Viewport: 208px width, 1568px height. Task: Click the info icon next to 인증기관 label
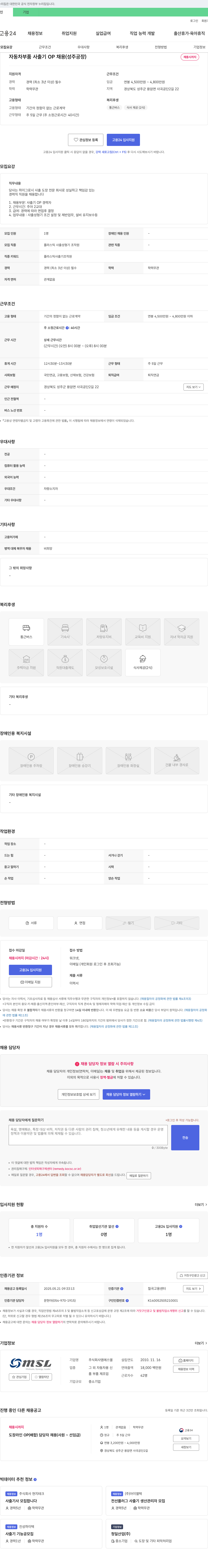pyautogui.click(x=122, y=1289)
